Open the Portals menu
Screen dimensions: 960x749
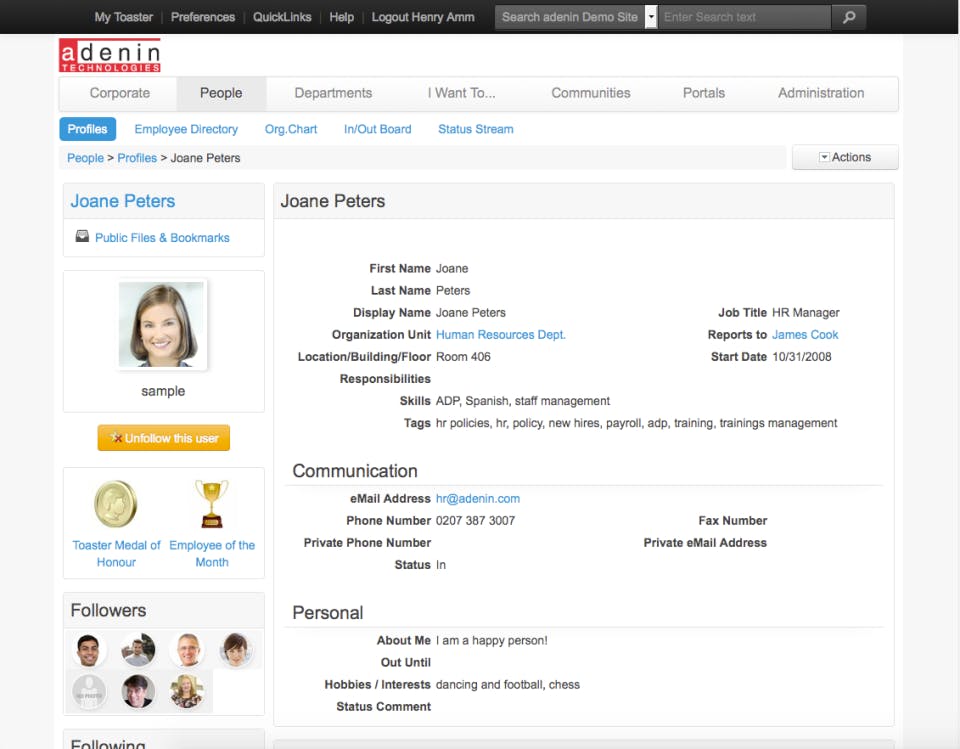coord(703,93)
